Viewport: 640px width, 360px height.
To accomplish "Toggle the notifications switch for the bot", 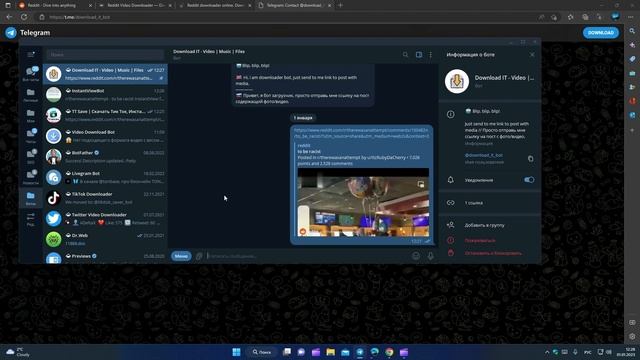I will (x=529, y=180).
